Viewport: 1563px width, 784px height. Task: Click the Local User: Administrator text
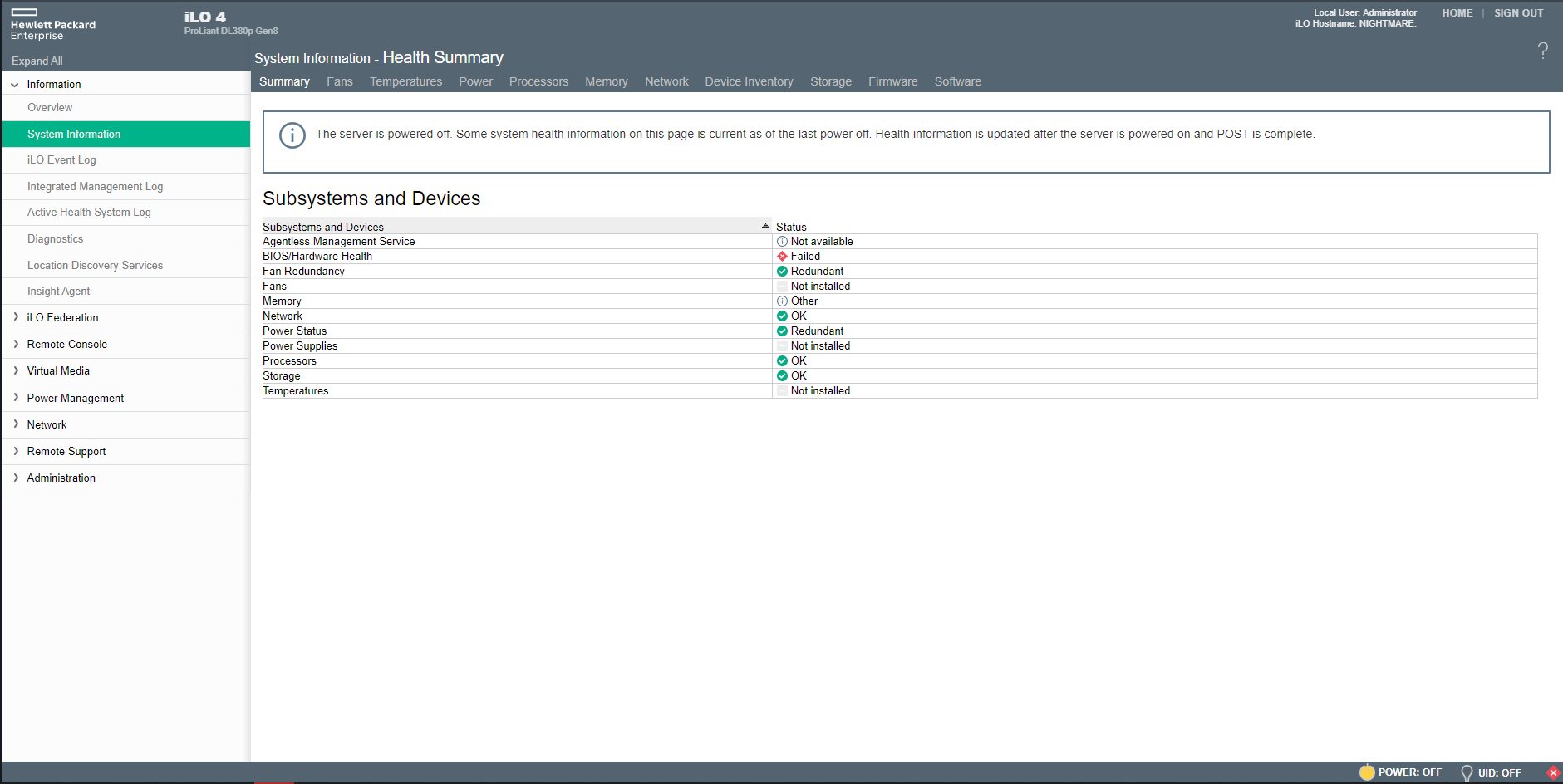1365,12
